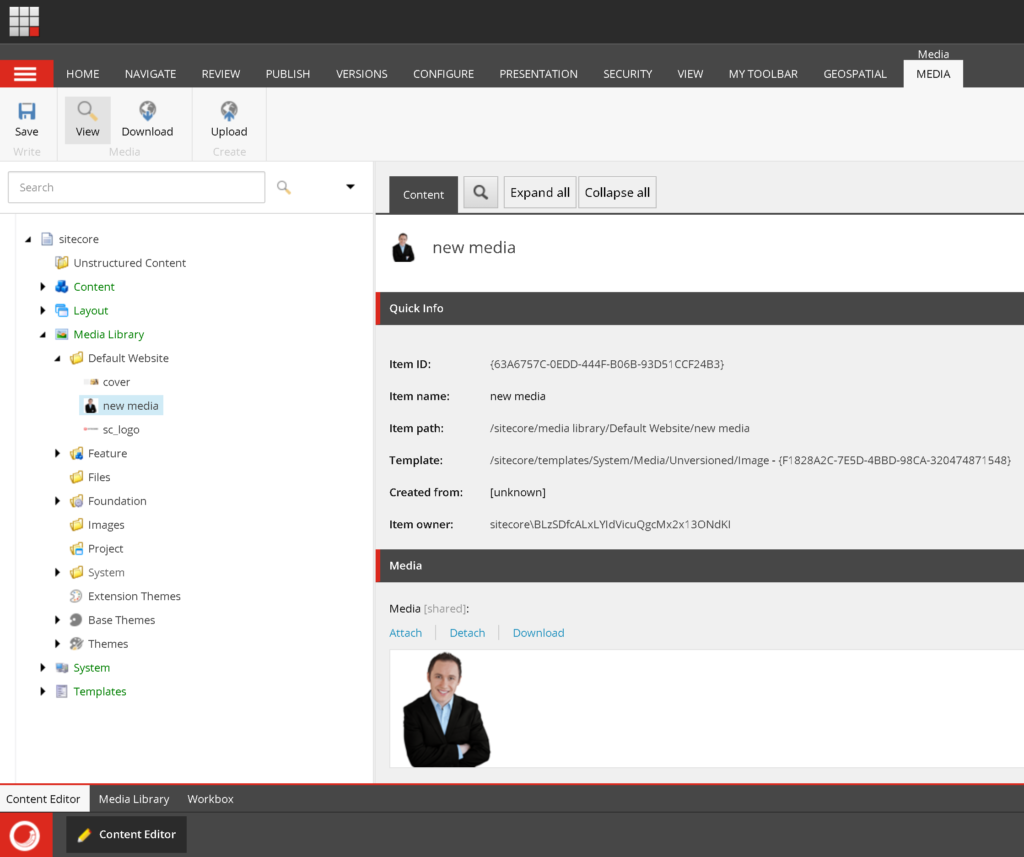Open the dropdown arrow near the search box
The width and height of the screenshot is (1024, 857).
(x=350, y=187)
